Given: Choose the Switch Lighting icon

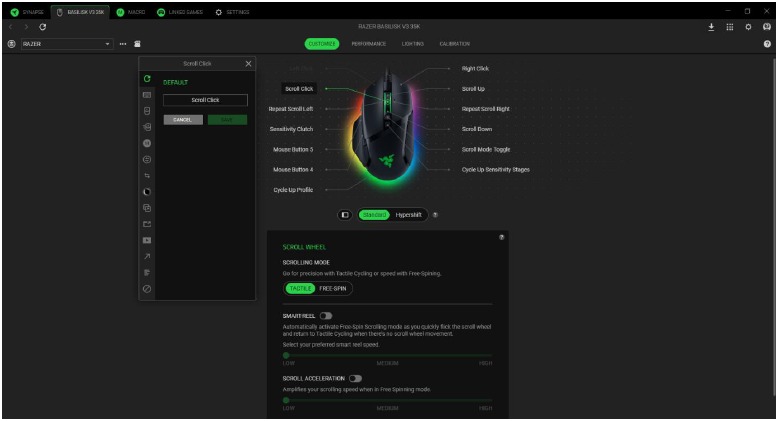Looking at the screenshot, I should click(147, 192).
